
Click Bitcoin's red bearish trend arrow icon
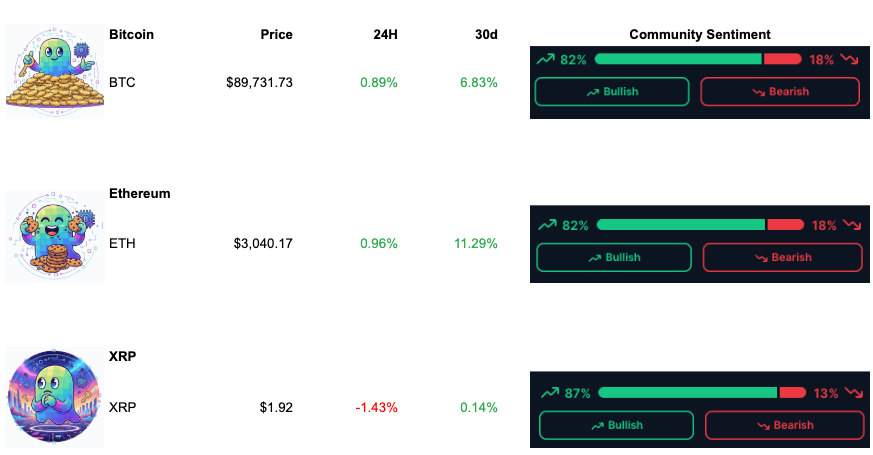(x=850, y=60)
